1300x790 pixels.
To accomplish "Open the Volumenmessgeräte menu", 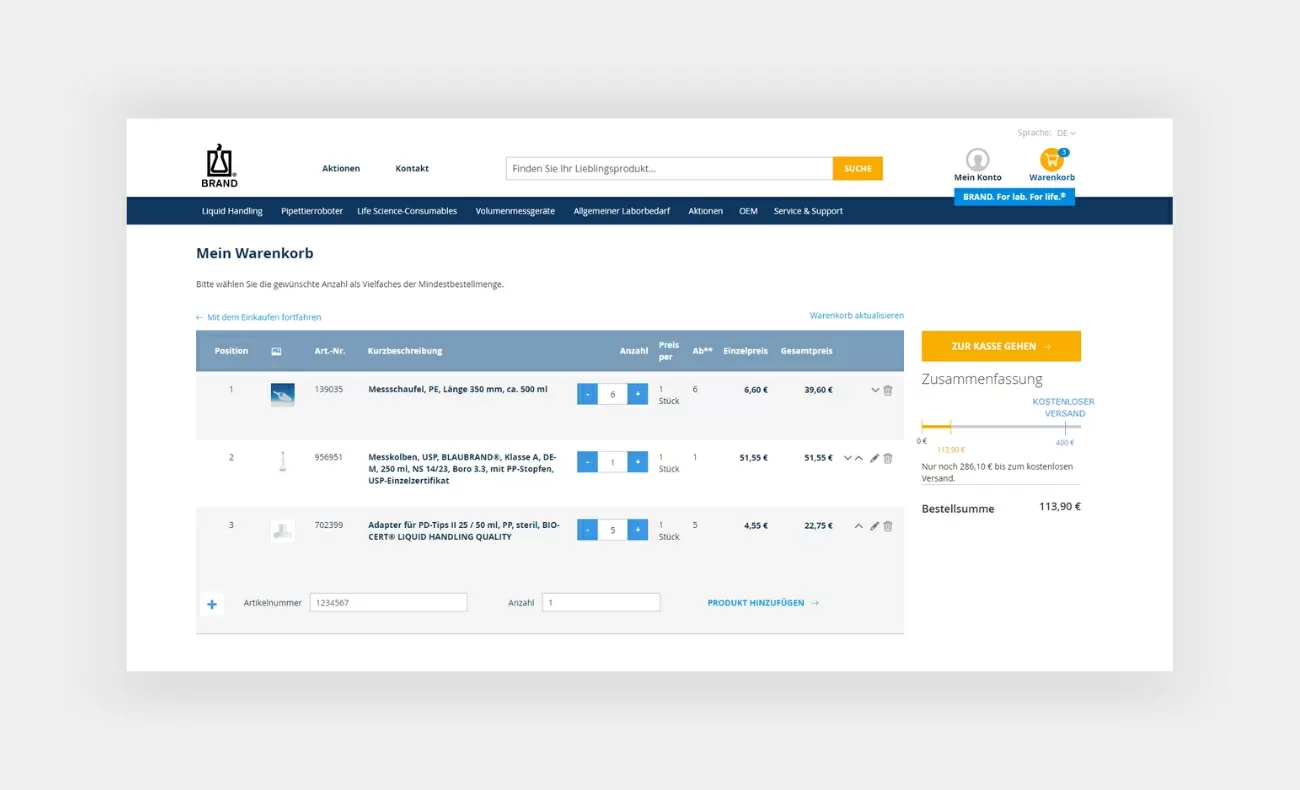I will (515, 211).
